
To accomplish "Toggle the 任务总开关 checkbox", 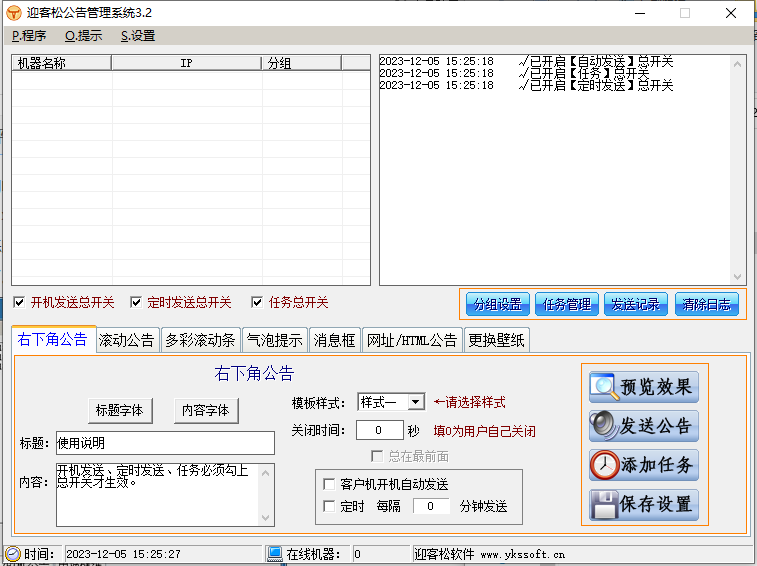I will (257, 302).
